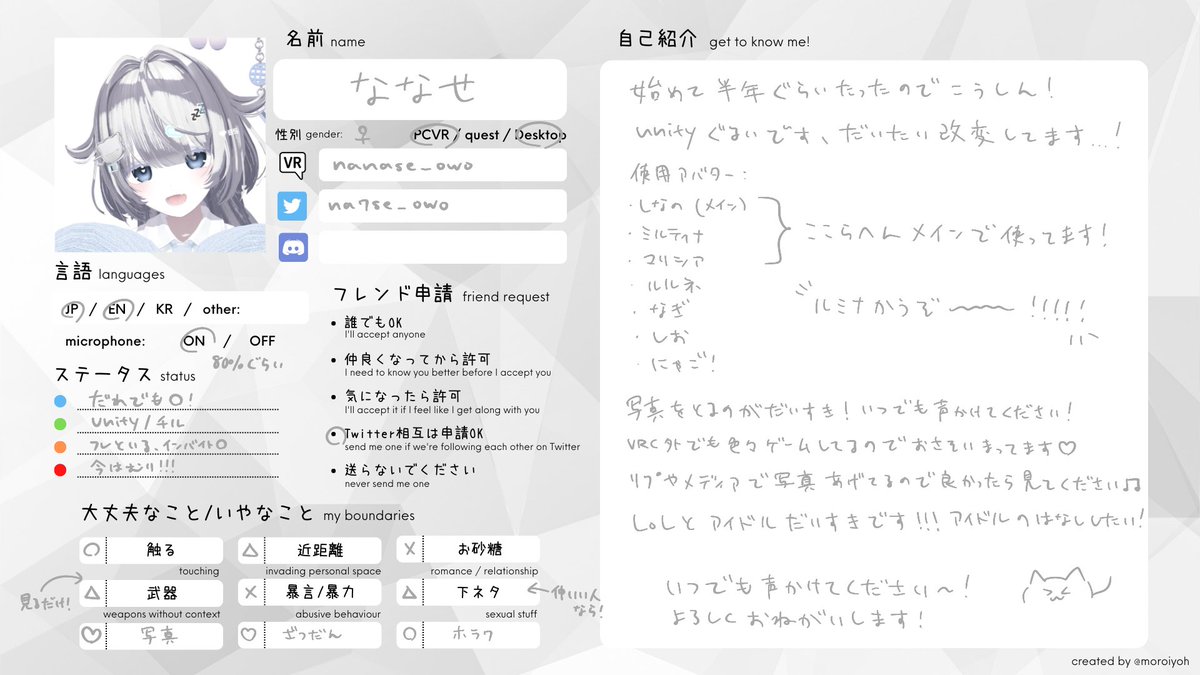Click the ステータス status heading
The height and width of the screenshot is (675, 1200).
pyautogui.click(x=126, y=375)
